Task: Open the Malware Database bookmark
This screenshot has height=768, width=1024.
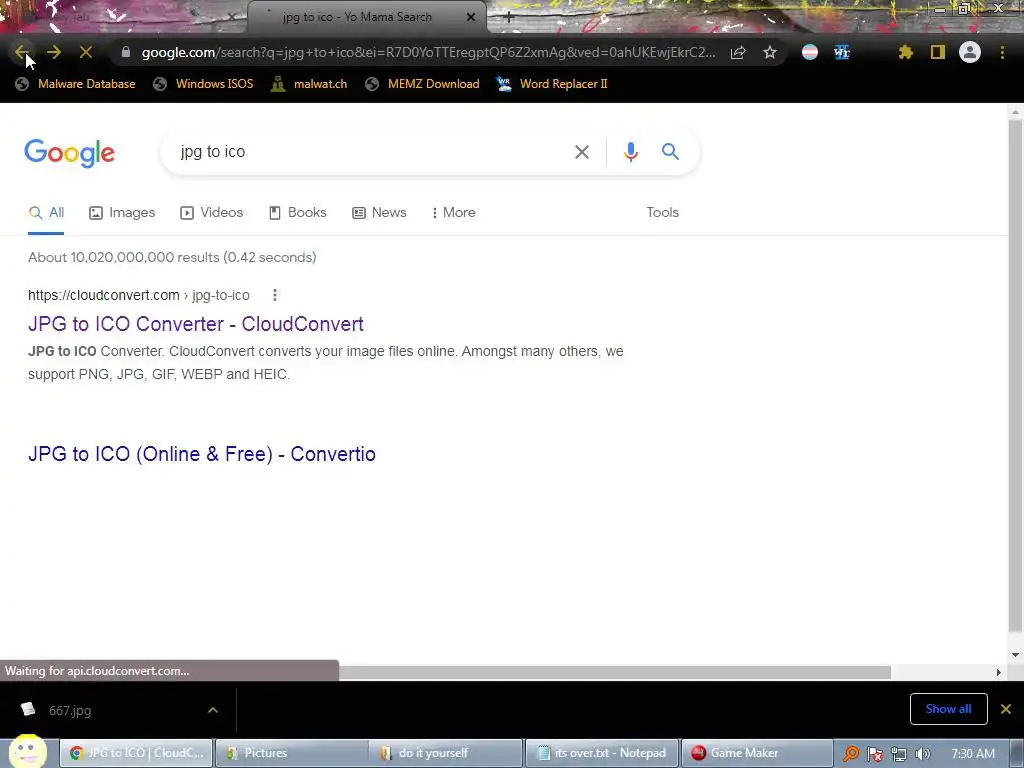Action: pos(75,84)
